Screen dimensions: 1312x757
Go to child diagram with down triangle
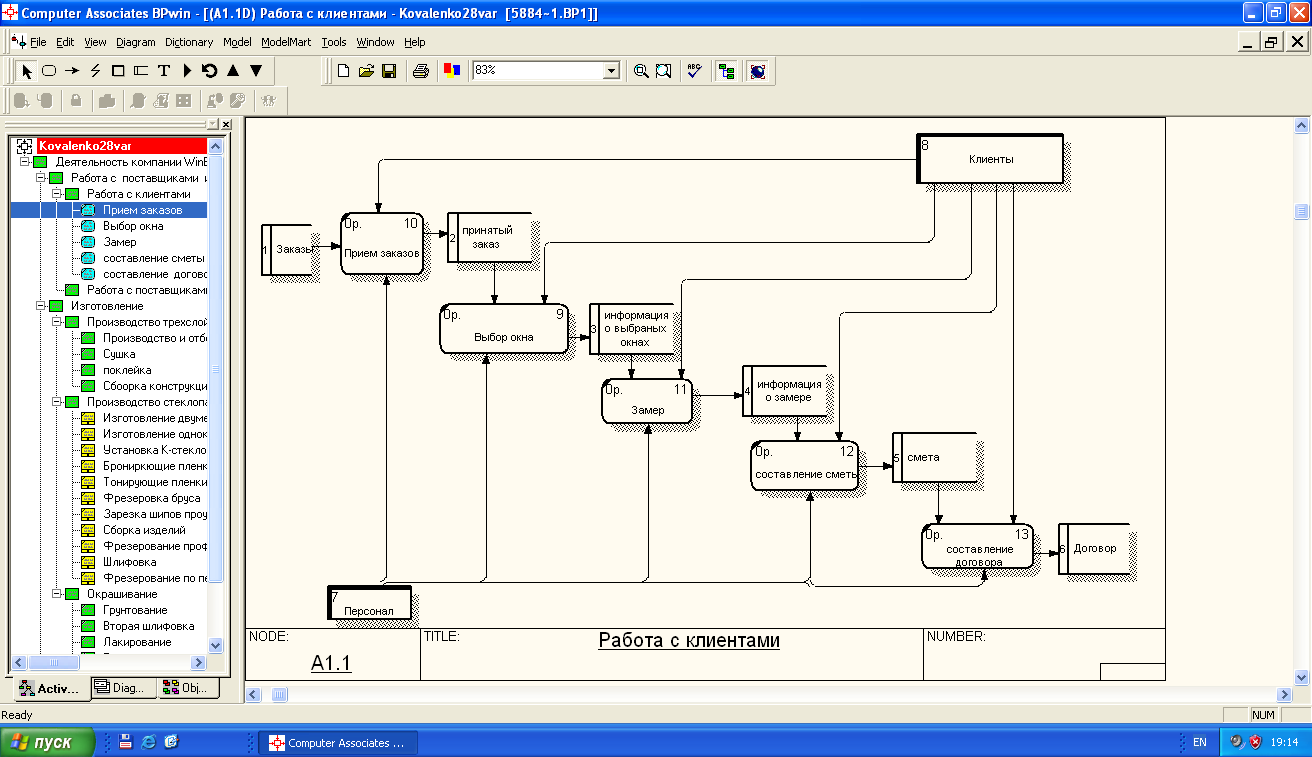coord(255,71)
